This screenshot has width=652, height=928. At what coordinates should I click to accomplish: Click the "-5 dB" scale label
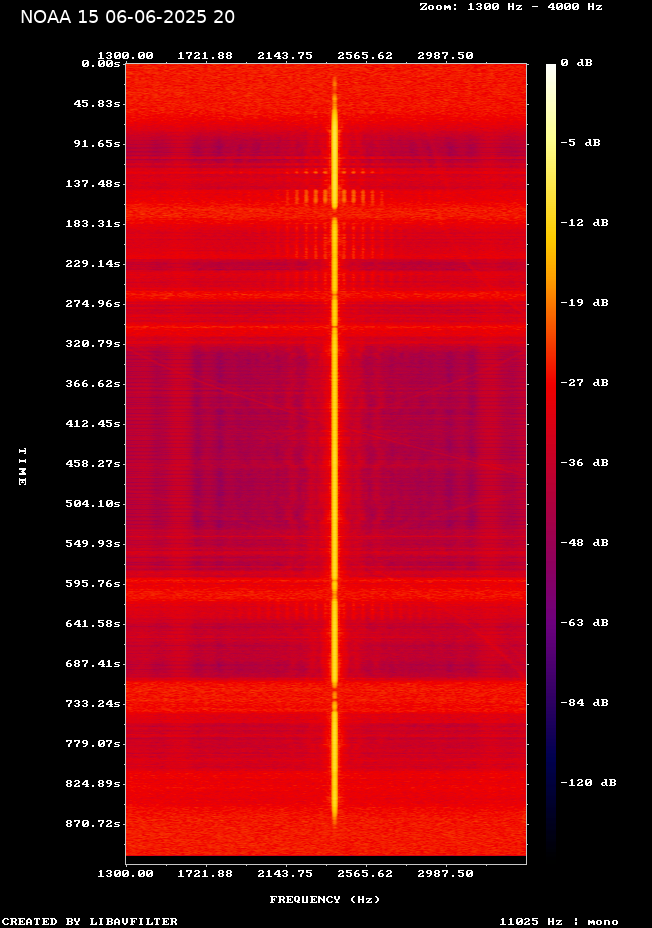pyautogui.click(x=580, y=143)
